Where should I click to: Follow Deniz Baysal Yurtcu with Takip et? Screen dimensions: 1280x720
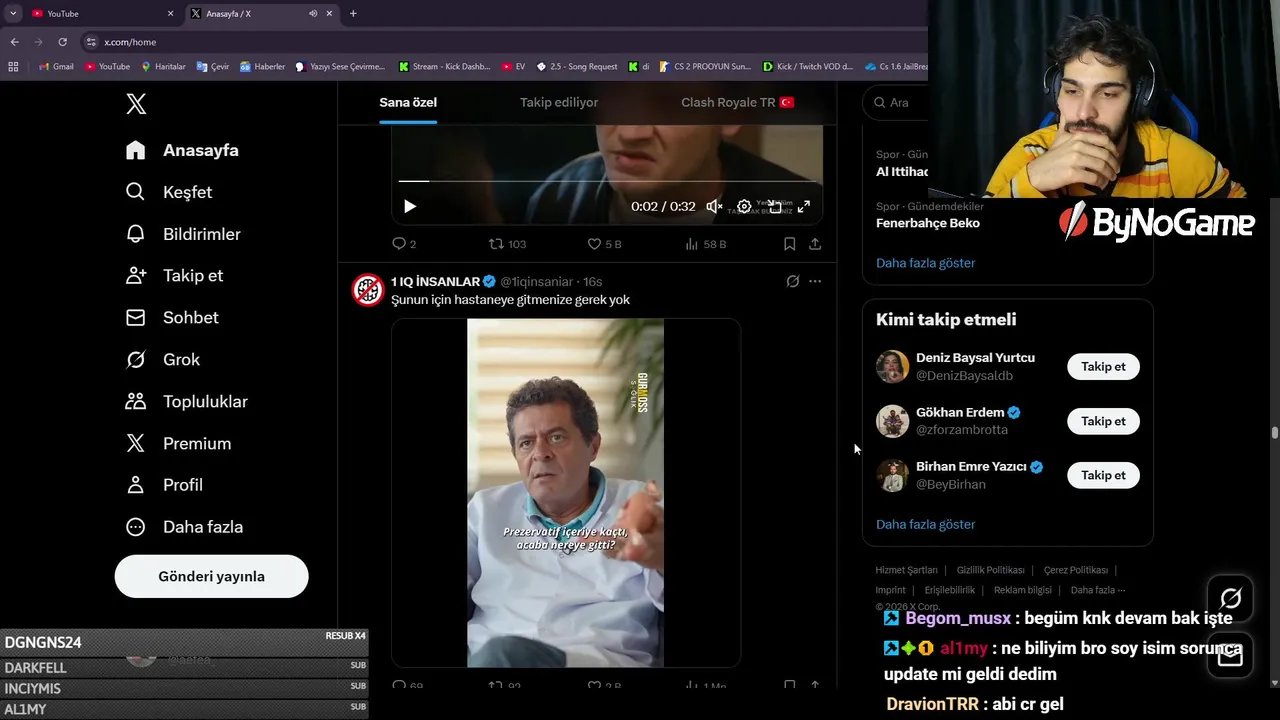(x=1103, y=366)
